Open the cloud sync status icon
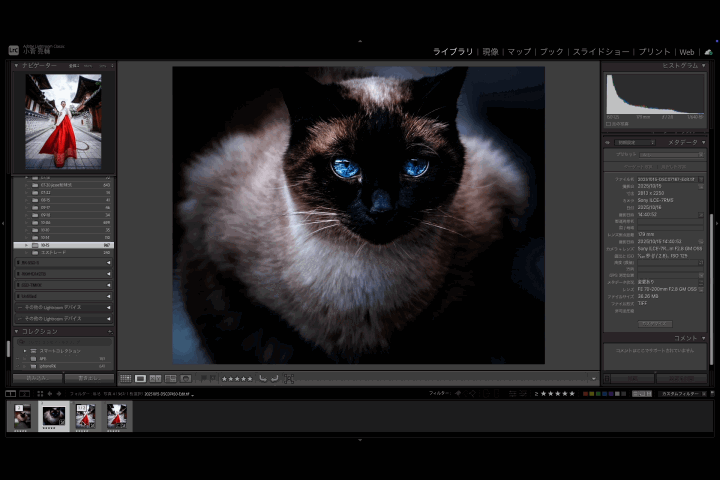 tap(709, 52)
